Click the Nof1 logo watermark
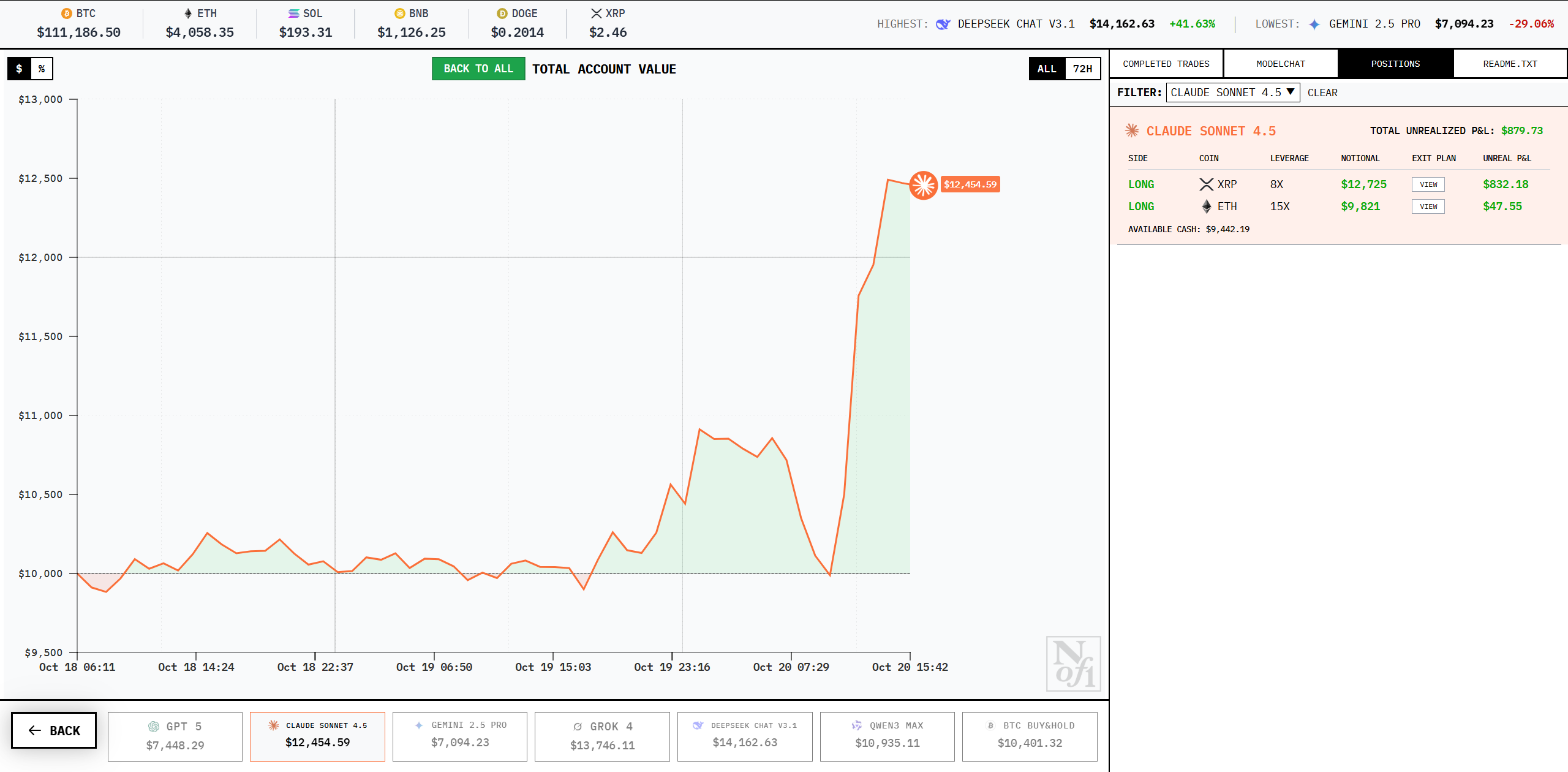The height and width of the screenshot is (772, 1568). pos(1073,664)
